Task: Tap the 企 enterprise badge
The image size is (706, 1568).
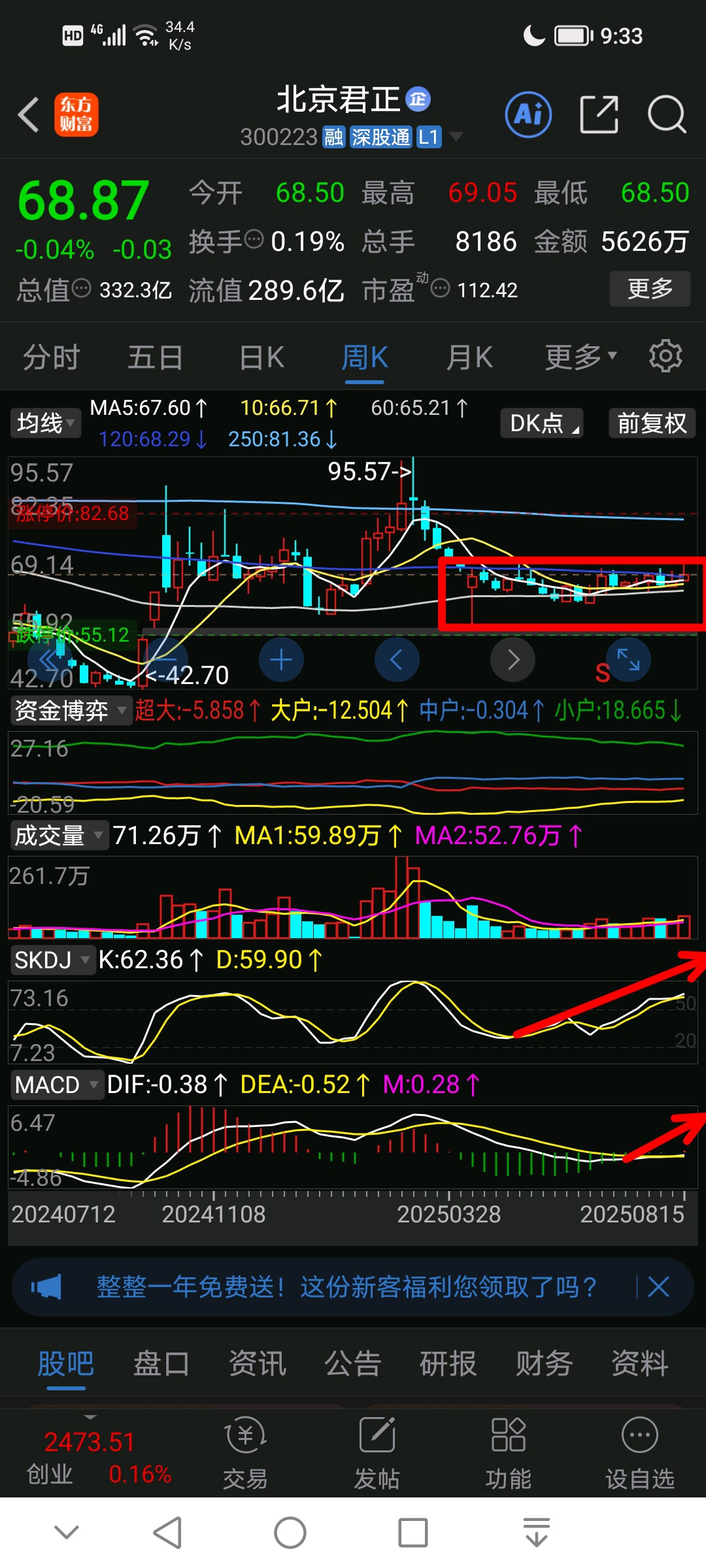Action: (418, 99)
